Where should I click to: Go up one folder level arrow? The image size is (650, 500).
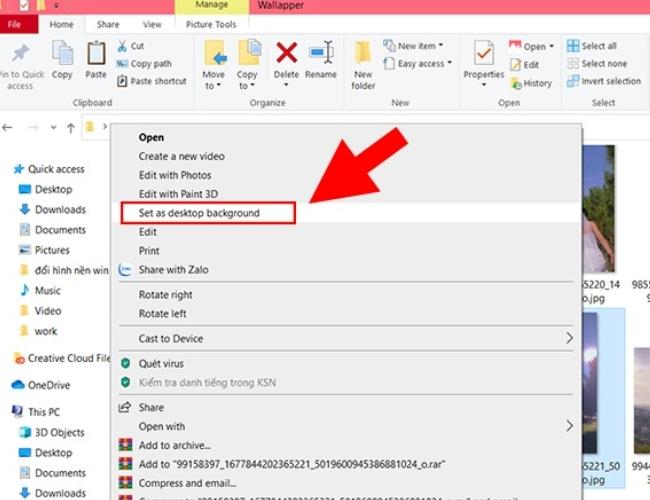[x=71, y=128]
